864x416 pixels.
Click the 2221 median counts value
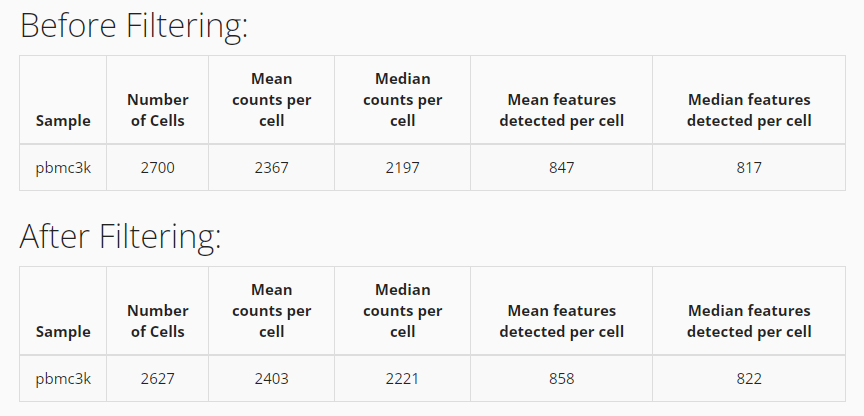point(402,379)
